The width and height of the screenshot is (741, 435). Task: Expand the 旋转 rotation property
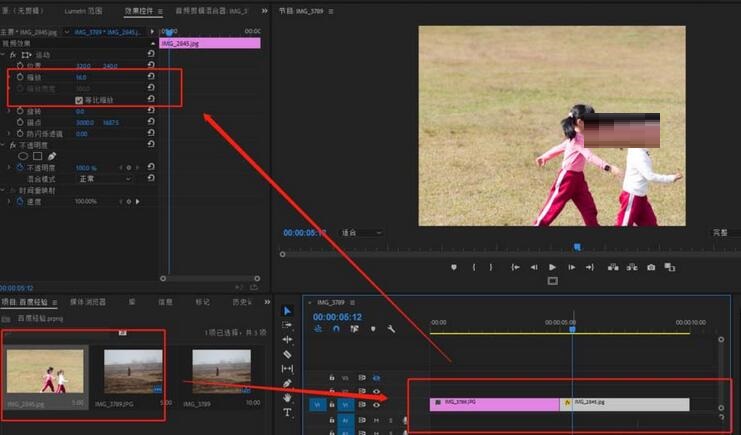click(9, 111)
